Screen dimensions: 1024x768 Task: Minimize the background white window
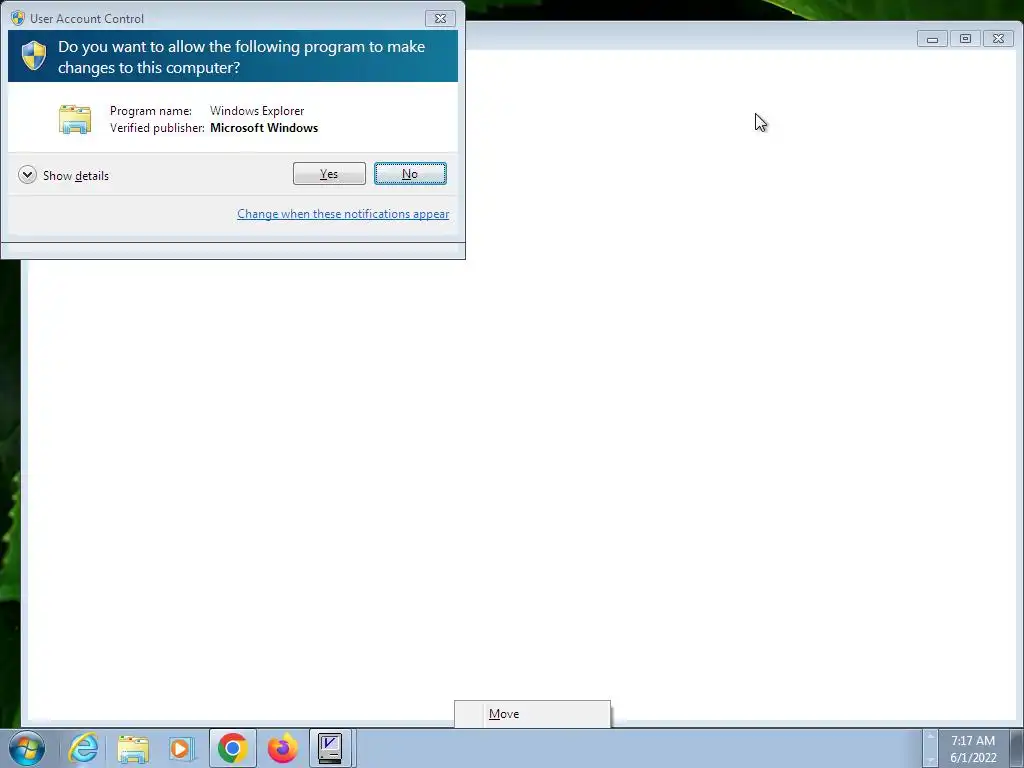[932, 39]
